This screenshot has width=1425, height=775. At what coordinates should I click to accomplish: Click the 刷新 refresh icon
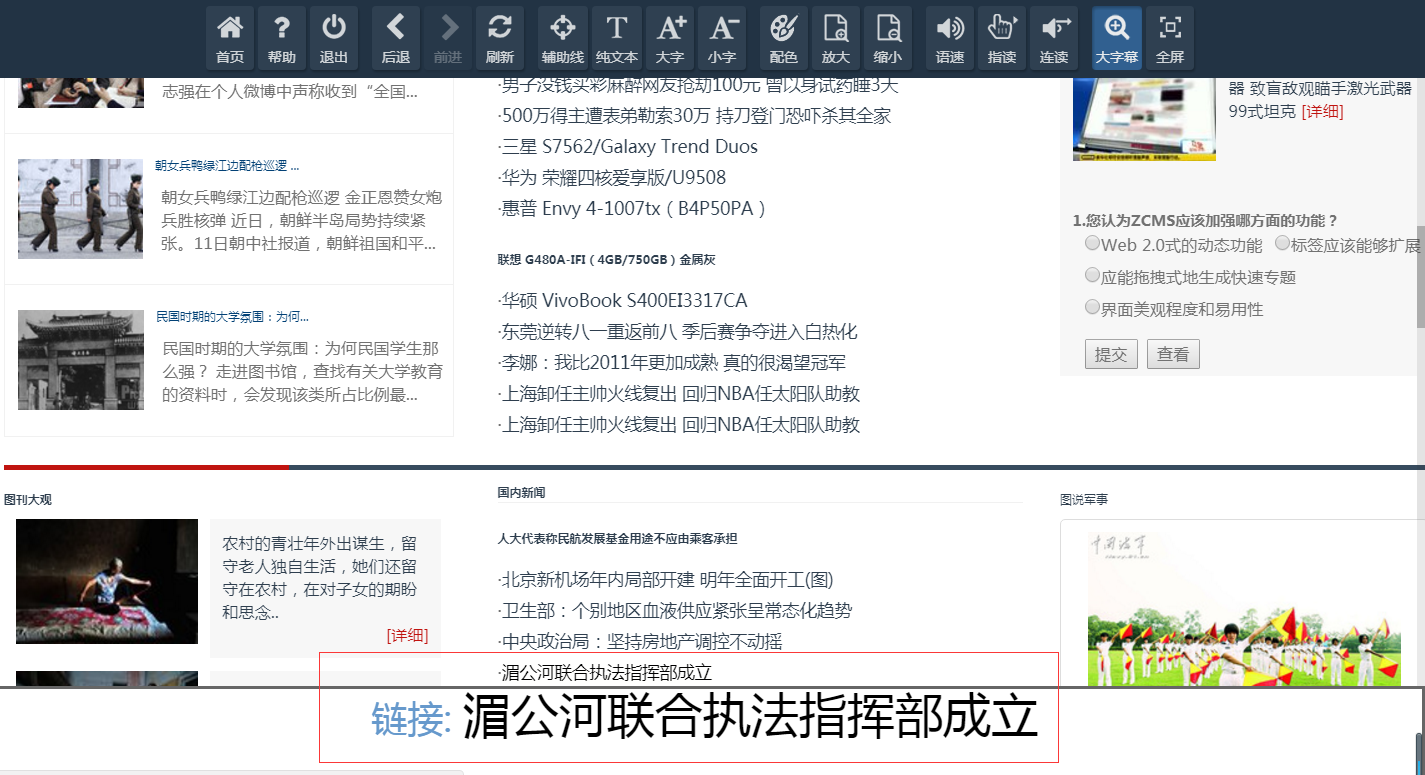pos(500,38)
